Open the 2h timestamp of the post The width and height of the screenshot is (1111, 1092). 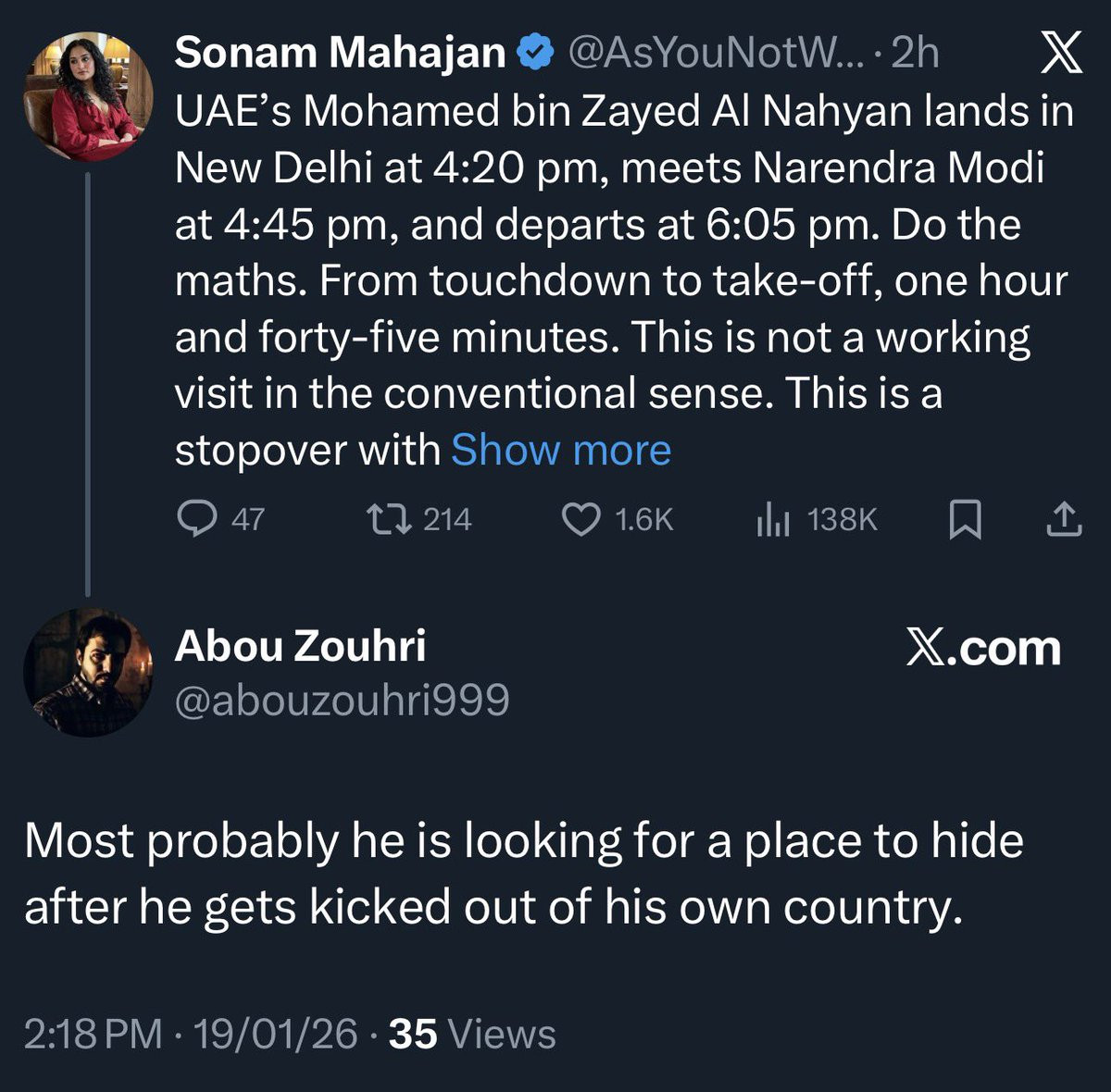tap(915, 54)
